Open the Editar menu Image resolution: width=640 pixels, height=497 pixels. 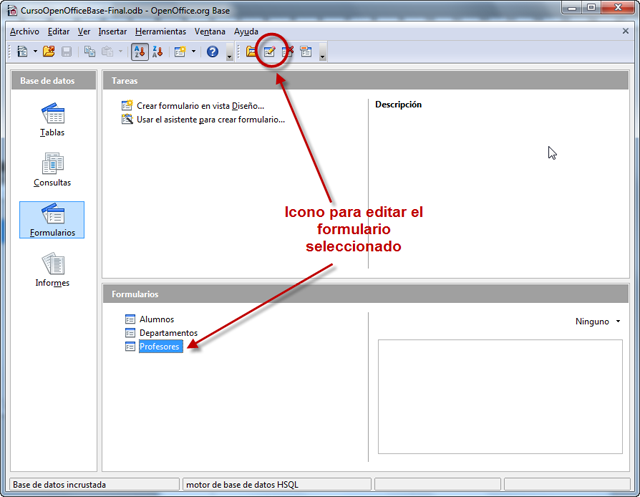click(58, 31)
